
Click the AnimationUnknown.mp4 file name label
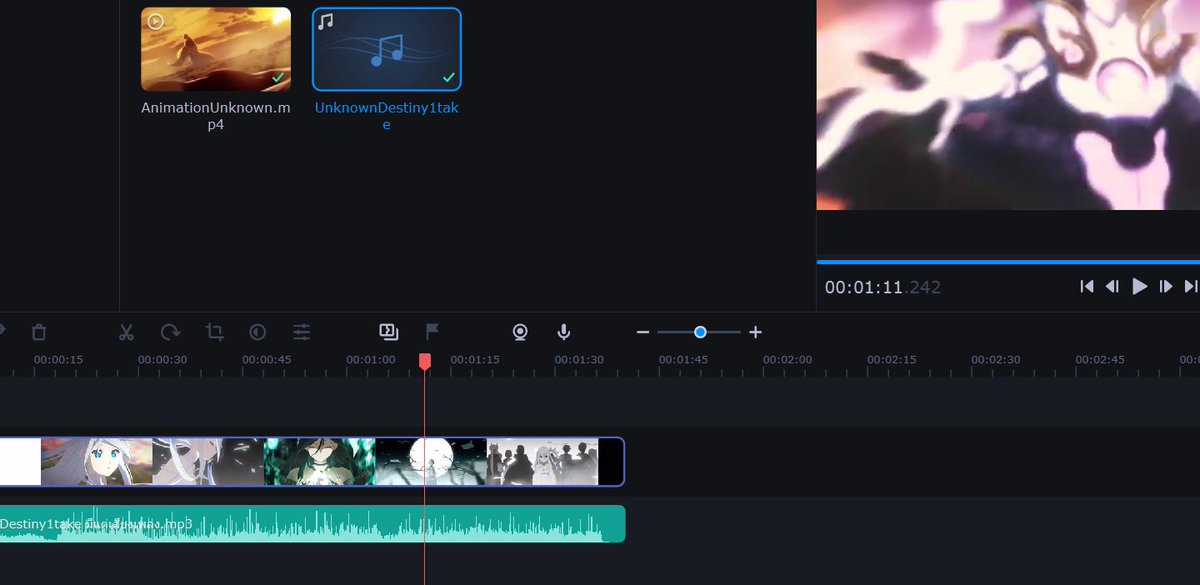[216, 116]
